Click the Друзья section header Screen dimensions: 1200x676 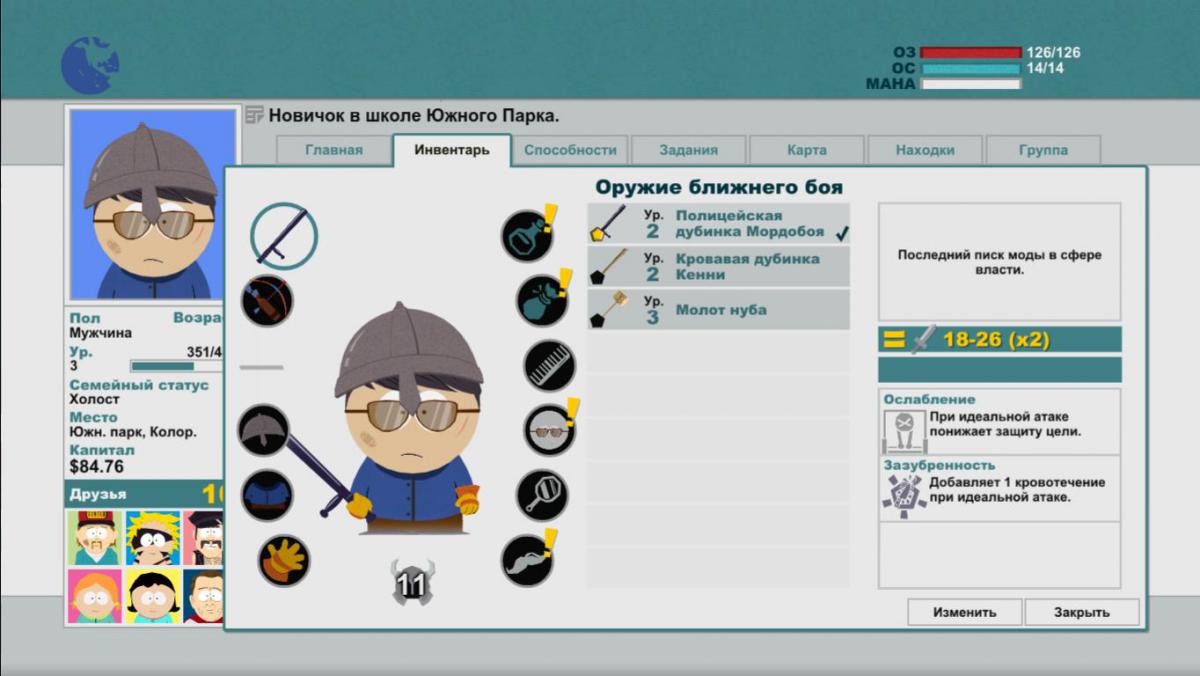click(145, 494)
